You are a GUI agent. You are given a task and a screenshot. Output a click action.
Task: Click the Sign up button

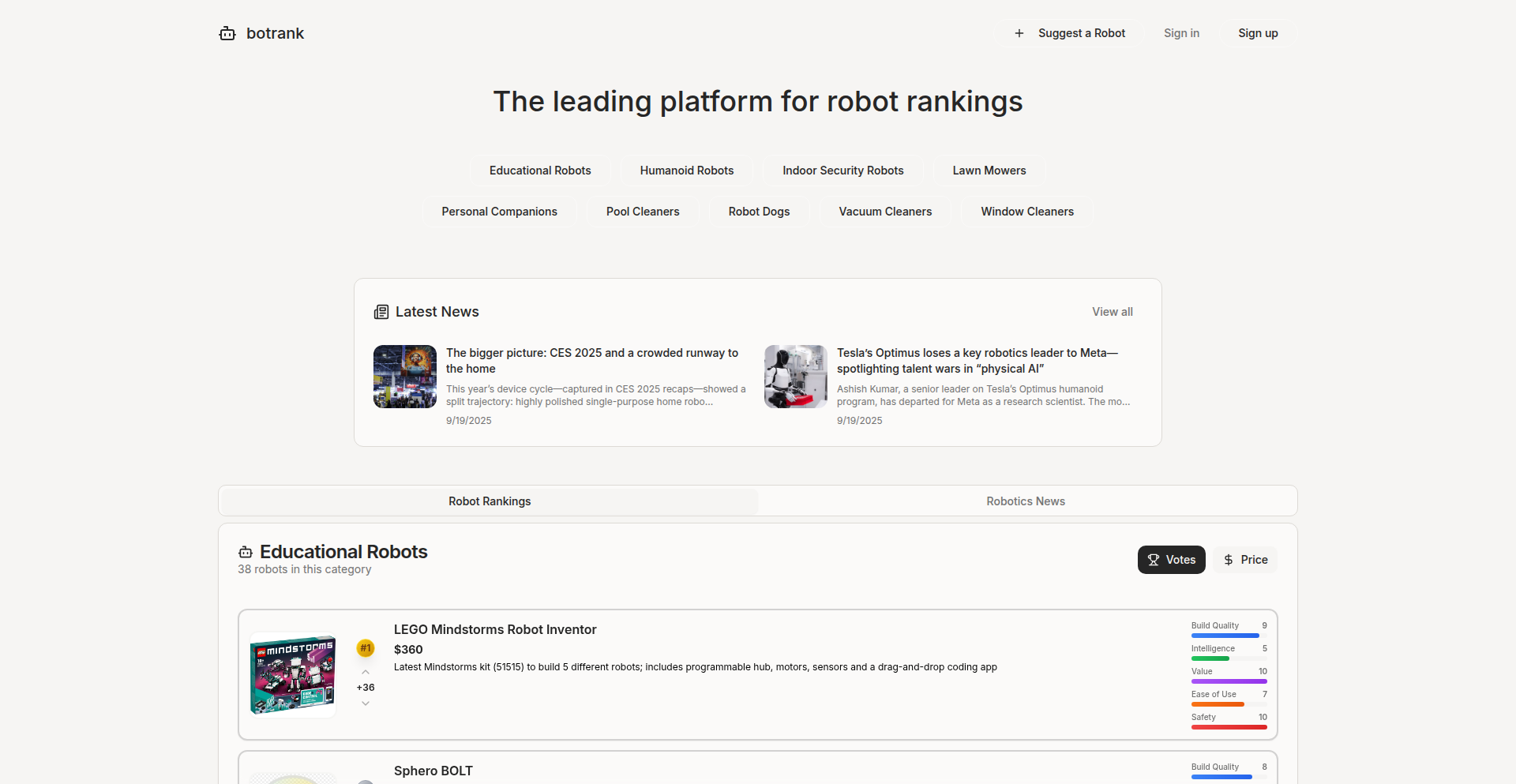pos(1258,33)
